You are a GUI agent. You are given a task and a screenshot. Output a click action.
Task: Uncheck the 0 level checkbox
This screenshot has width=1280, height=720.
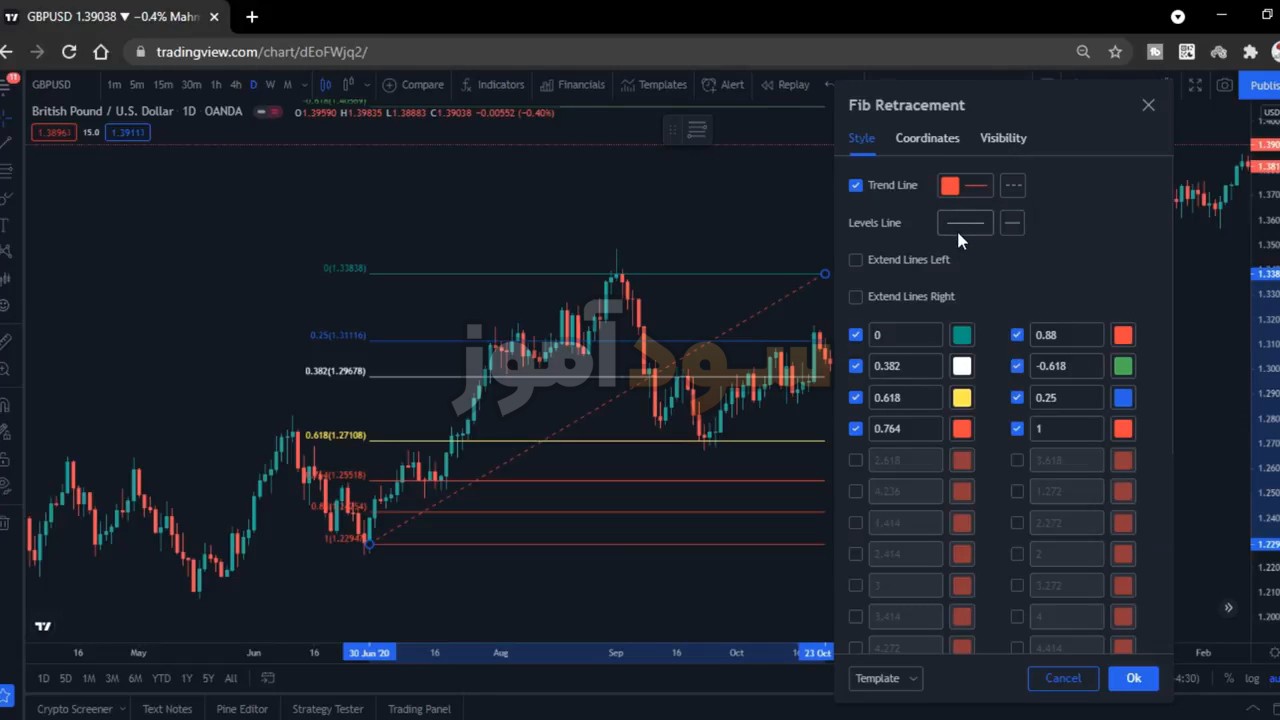coord(855,335)
